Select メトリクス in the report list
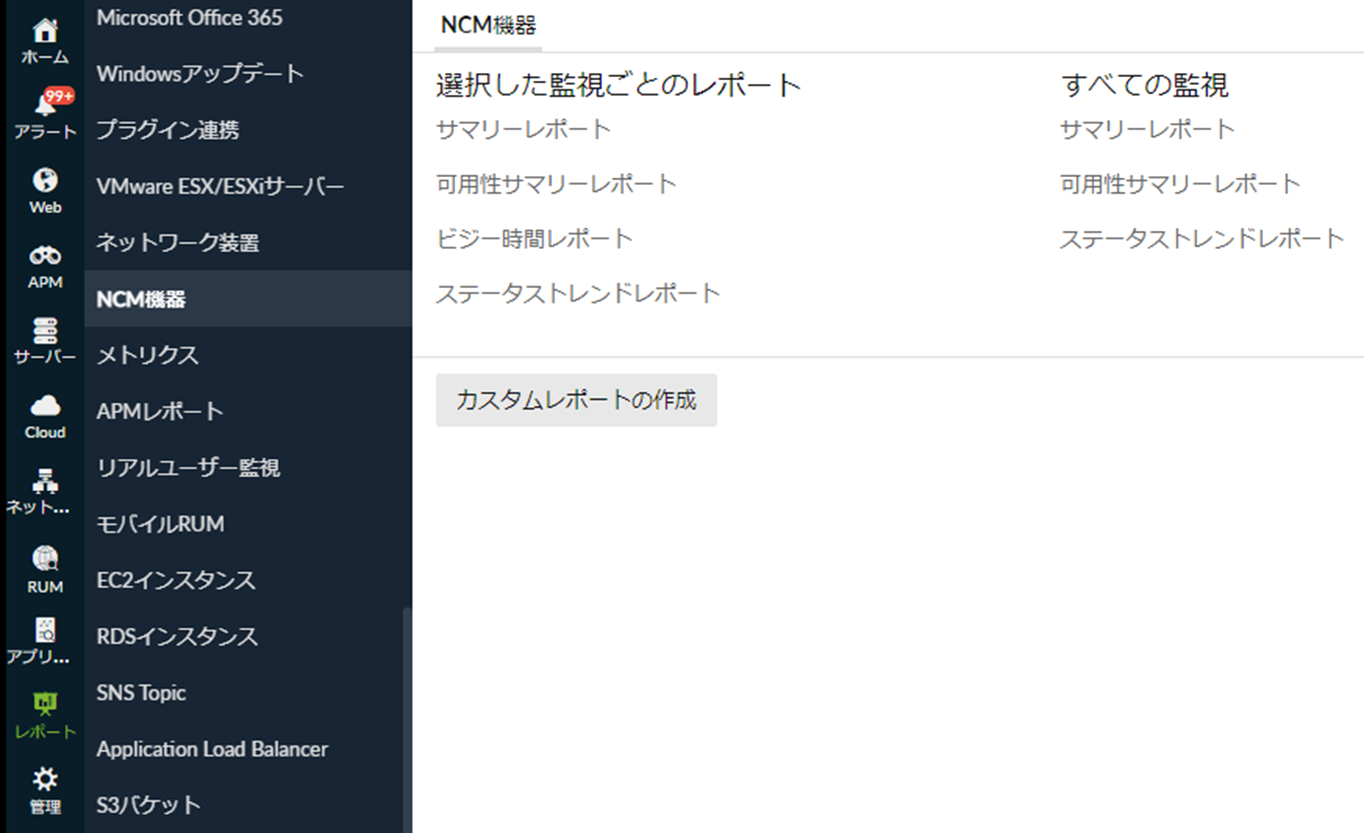 147,355
